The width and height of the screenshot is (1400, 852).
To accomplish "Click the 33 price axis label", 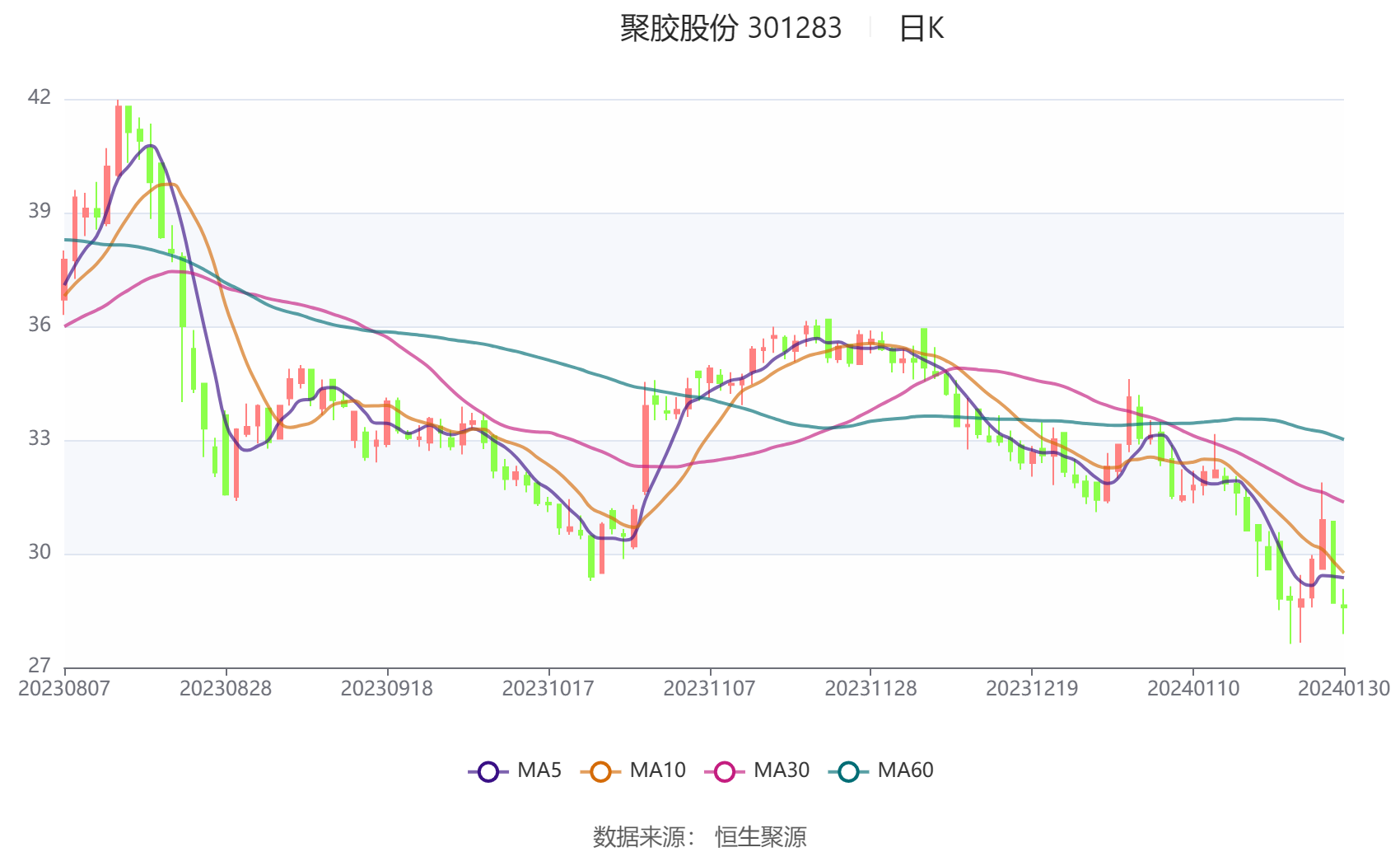I will coord(40,438).
